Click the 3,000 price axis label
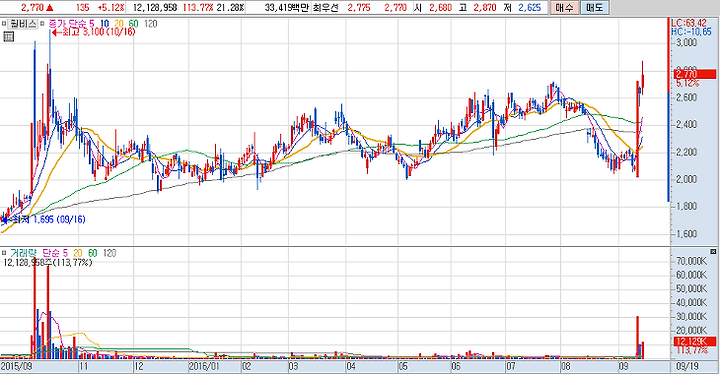The image size is (720, 374). coord(686,42)
